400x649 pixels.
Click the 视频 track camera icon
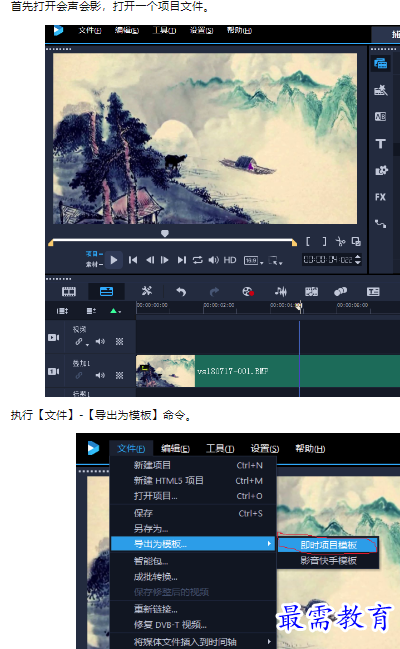(x=54, y=338)
